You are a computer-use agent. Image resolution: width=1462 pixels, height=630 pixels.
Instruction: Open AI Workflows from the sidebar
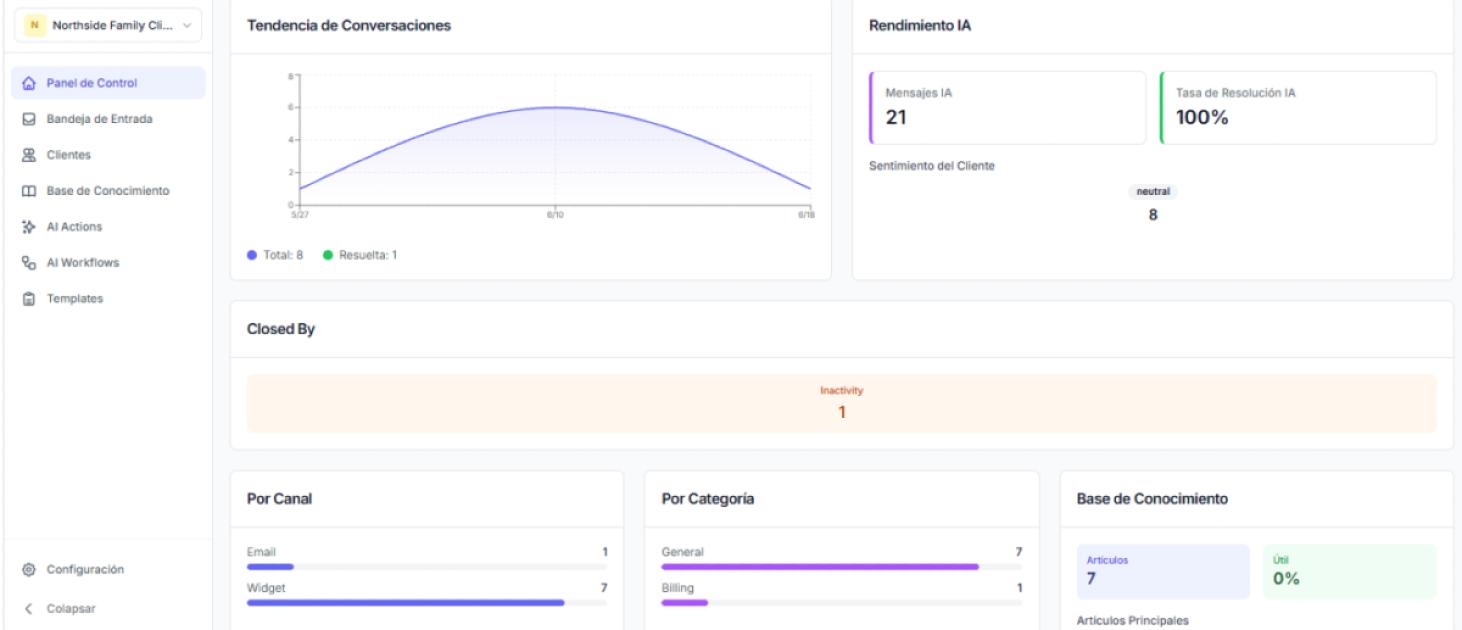point(107,263)
